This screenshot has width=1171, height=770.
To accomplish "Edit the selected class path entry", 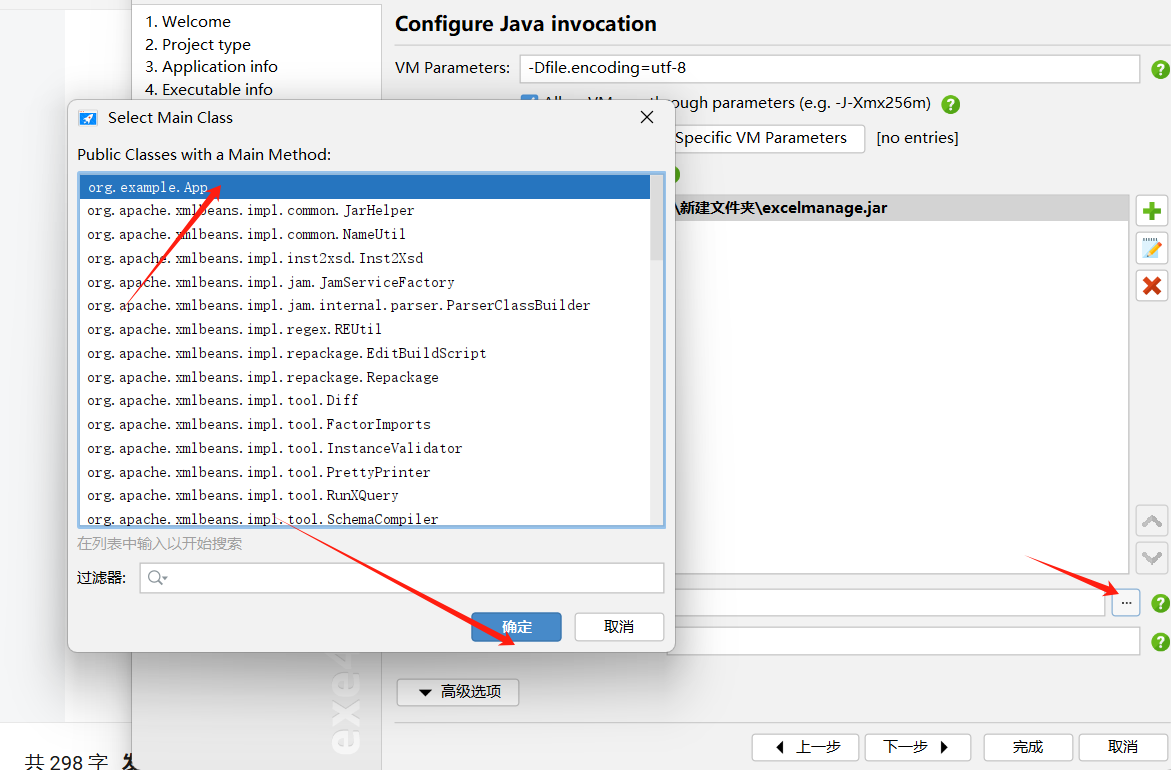I will [1152, 249].
